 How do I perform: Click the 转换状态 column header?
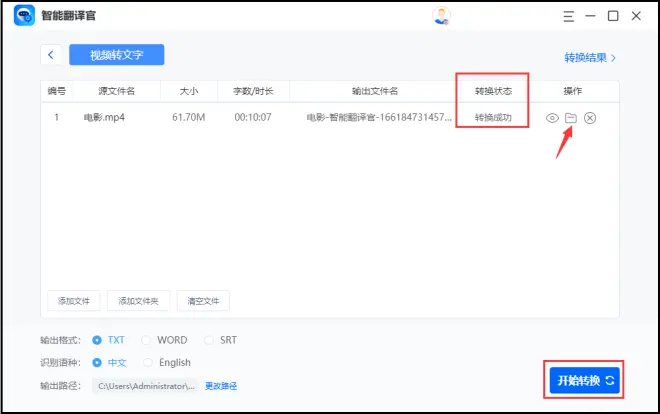click(493, 91)
